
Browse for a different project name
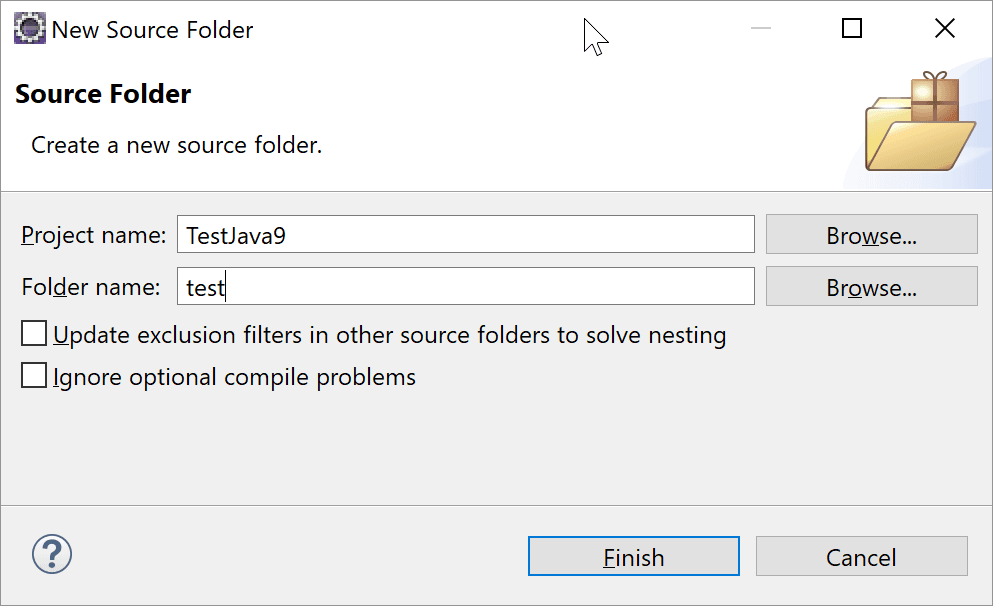pyautogui.click(x=871, y=234)
